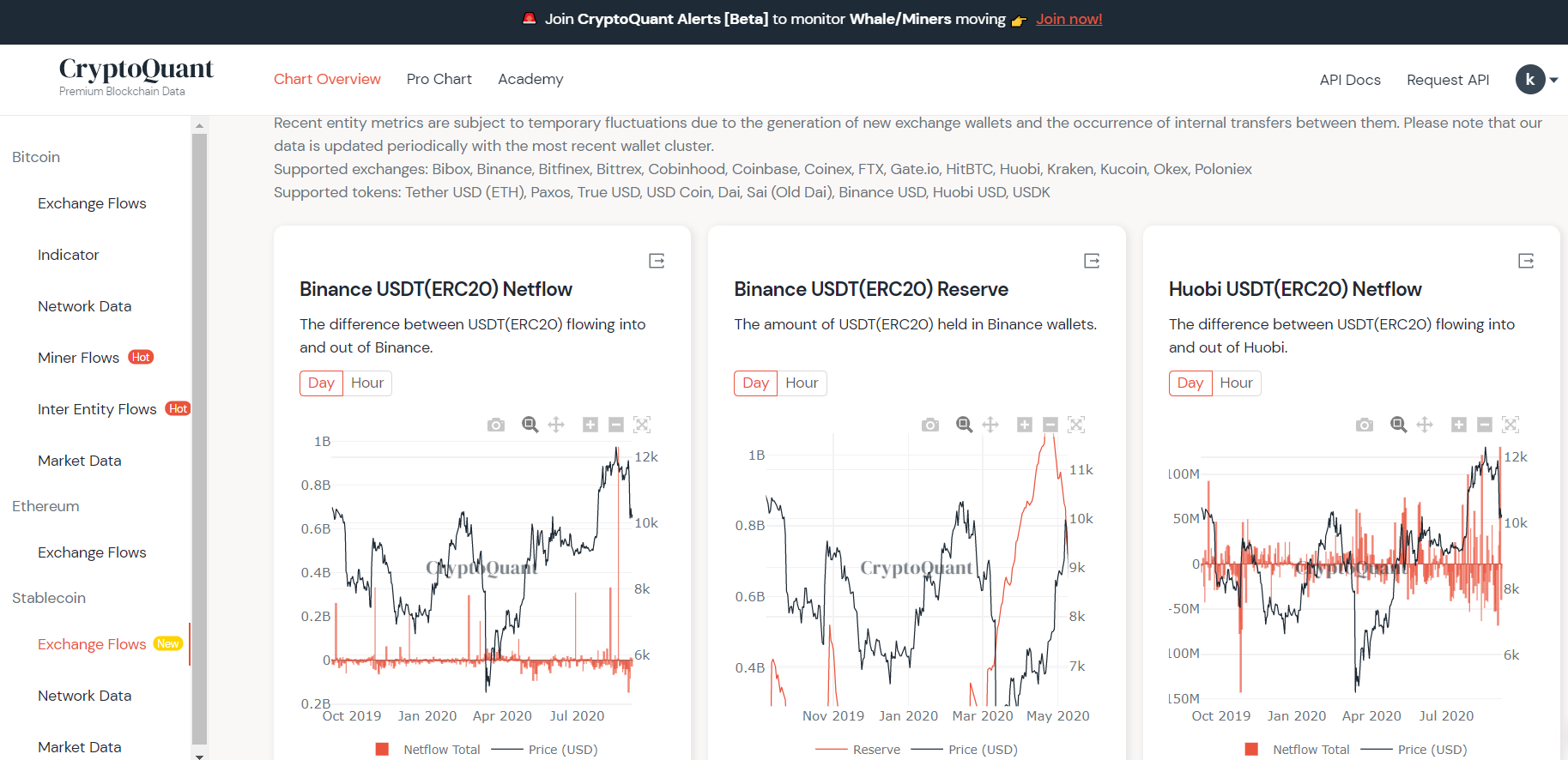Open Bitcoin Market Data in sidebar

80,461
